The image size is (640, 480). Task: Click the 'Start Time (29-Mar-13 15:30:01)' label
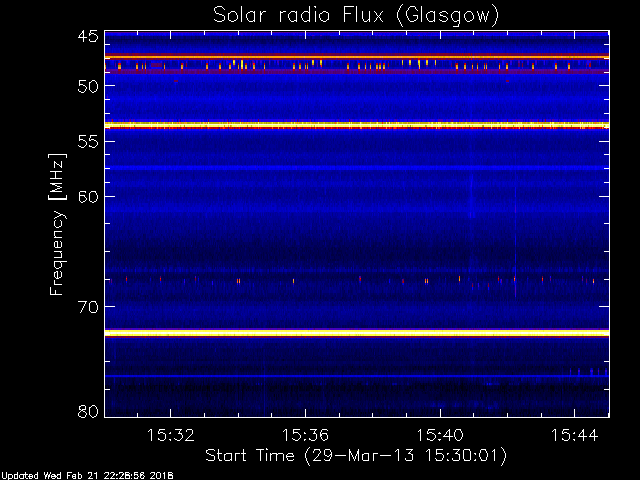[x=356, y=456]
